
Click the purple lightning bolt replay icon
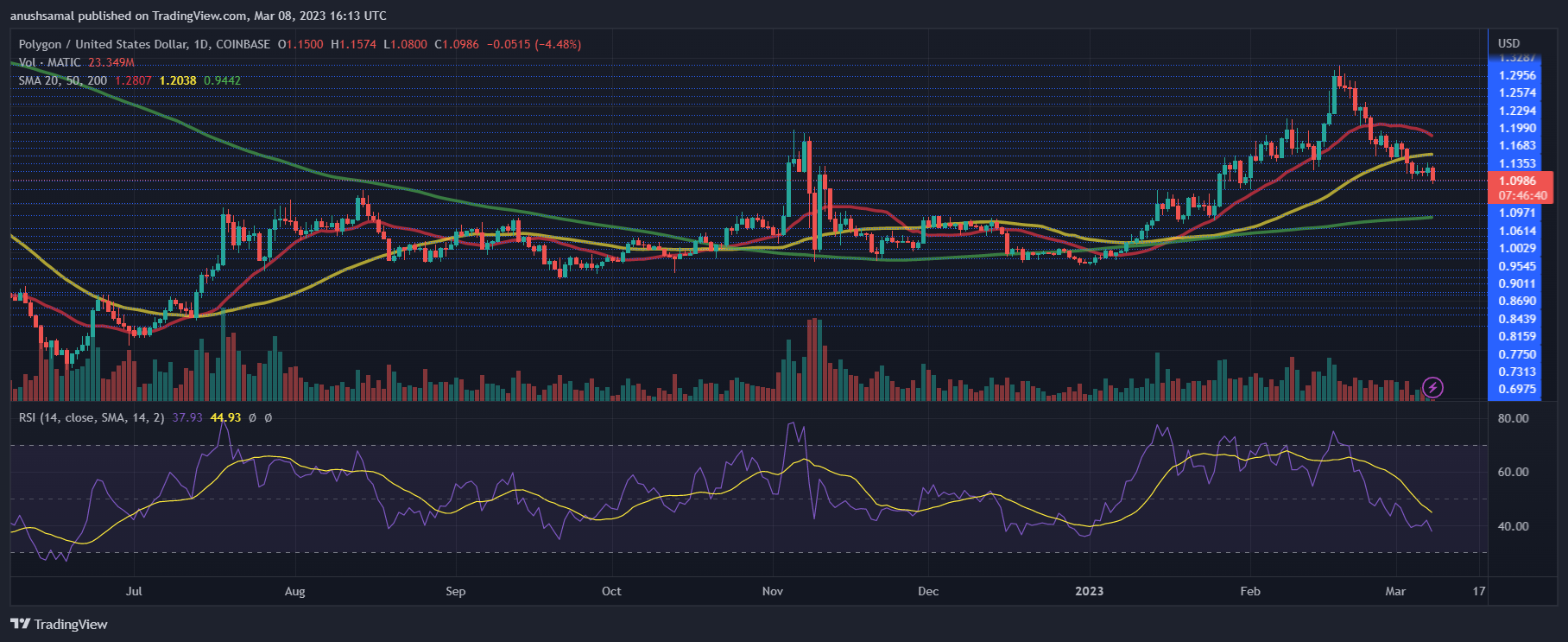tap(1432, 387)
